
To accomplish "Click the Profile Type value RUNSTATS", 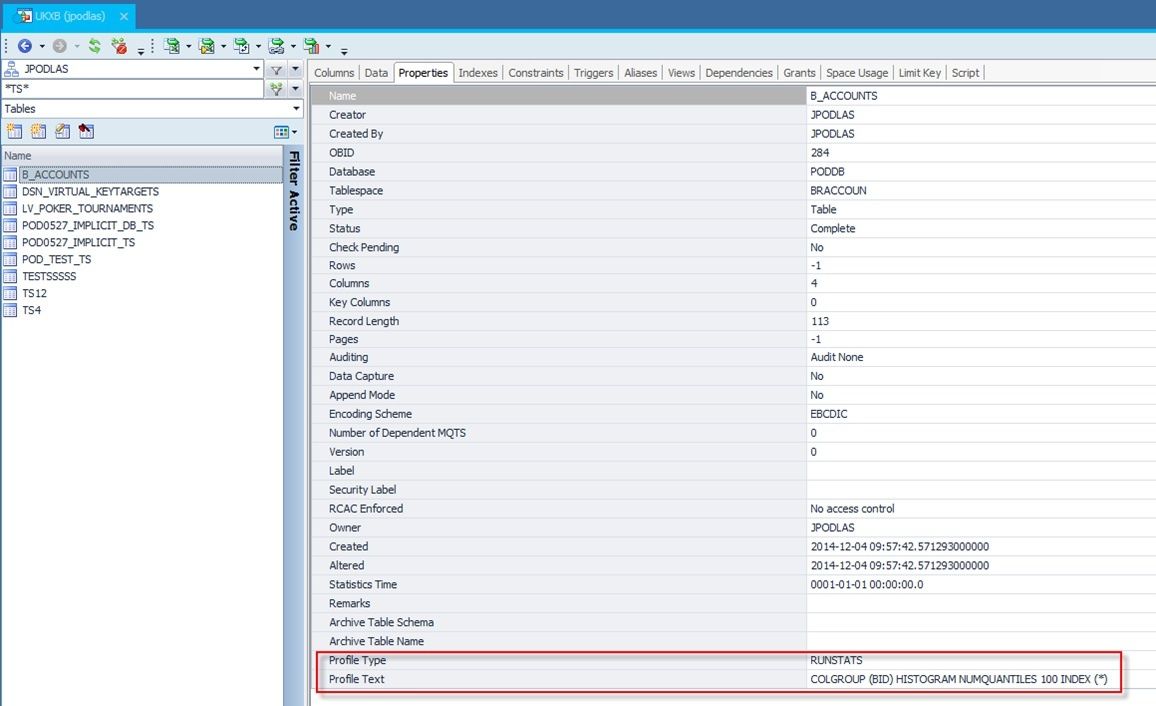I will (x=836, y=660).
